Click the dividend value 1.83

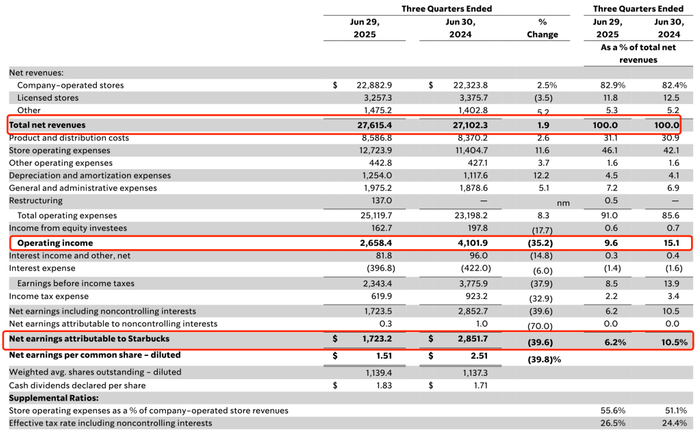point(384,386)
